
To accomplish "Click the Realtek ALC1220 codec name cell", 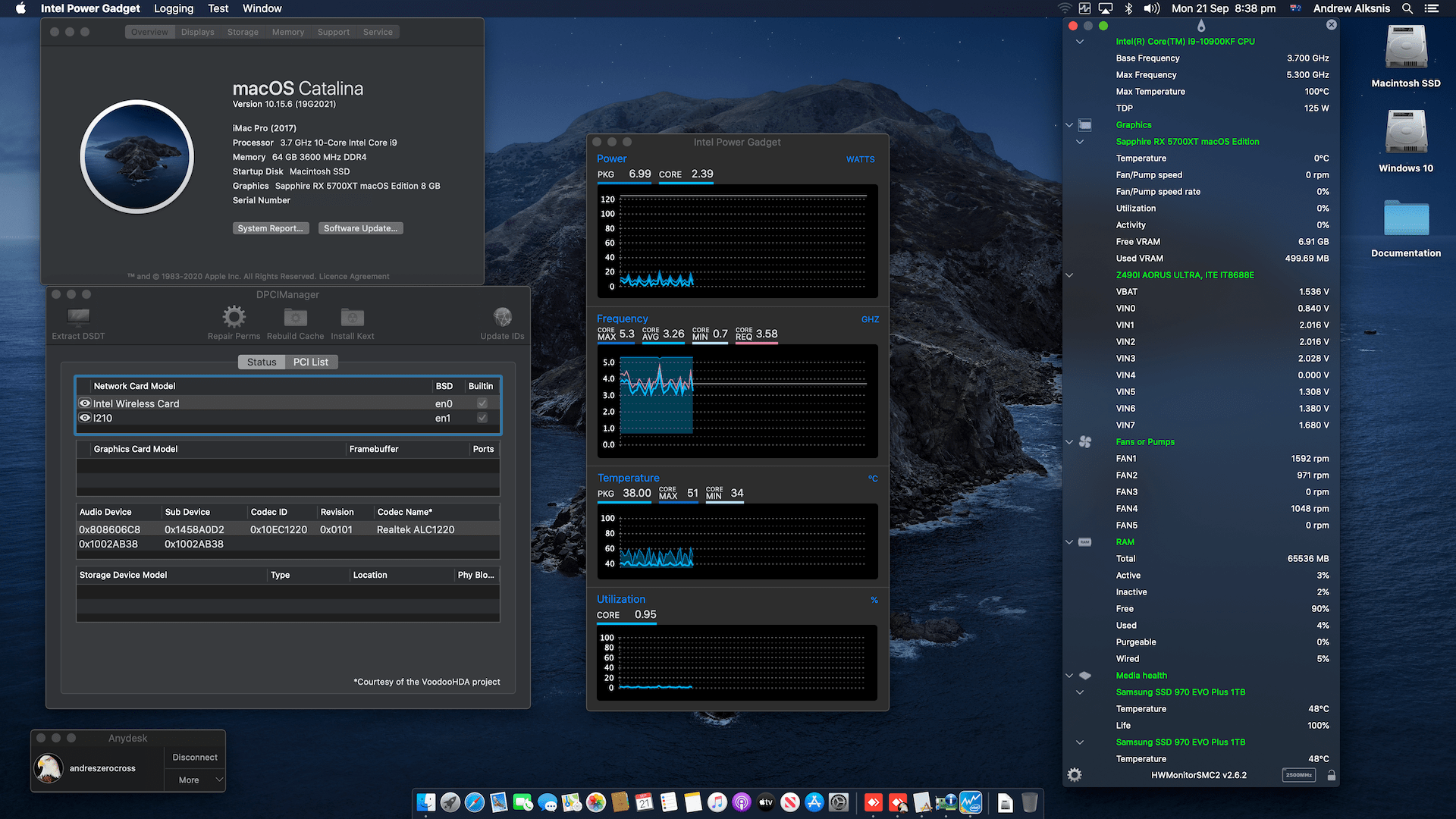I will click(x=416, y=529).
